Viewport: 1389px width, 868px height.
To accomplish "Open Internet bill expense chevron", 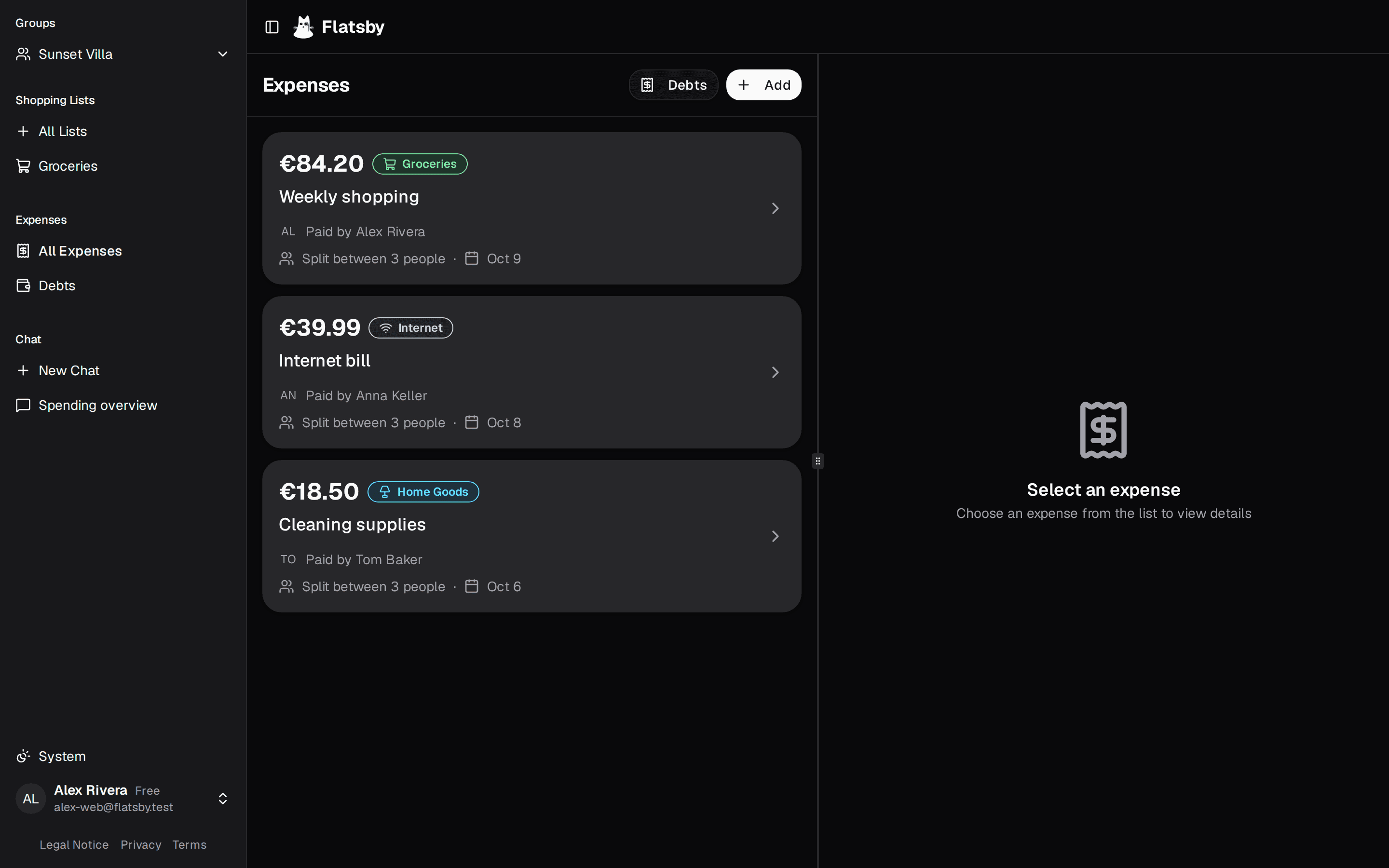I will (775, 372).
